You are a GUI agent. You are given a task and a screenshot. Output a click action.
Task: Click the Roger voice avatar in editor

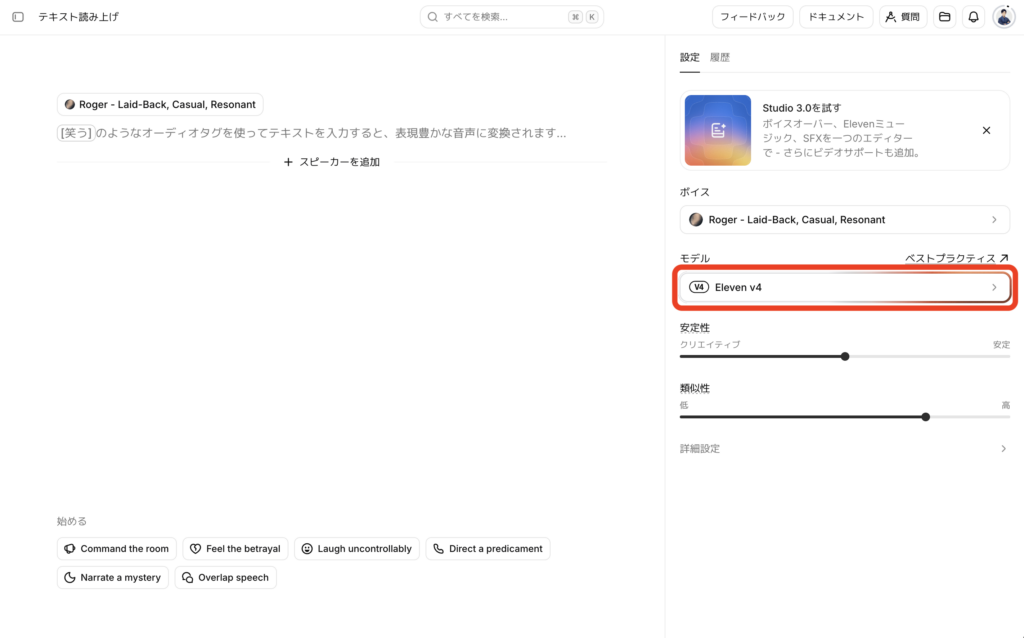pos(70,104)
